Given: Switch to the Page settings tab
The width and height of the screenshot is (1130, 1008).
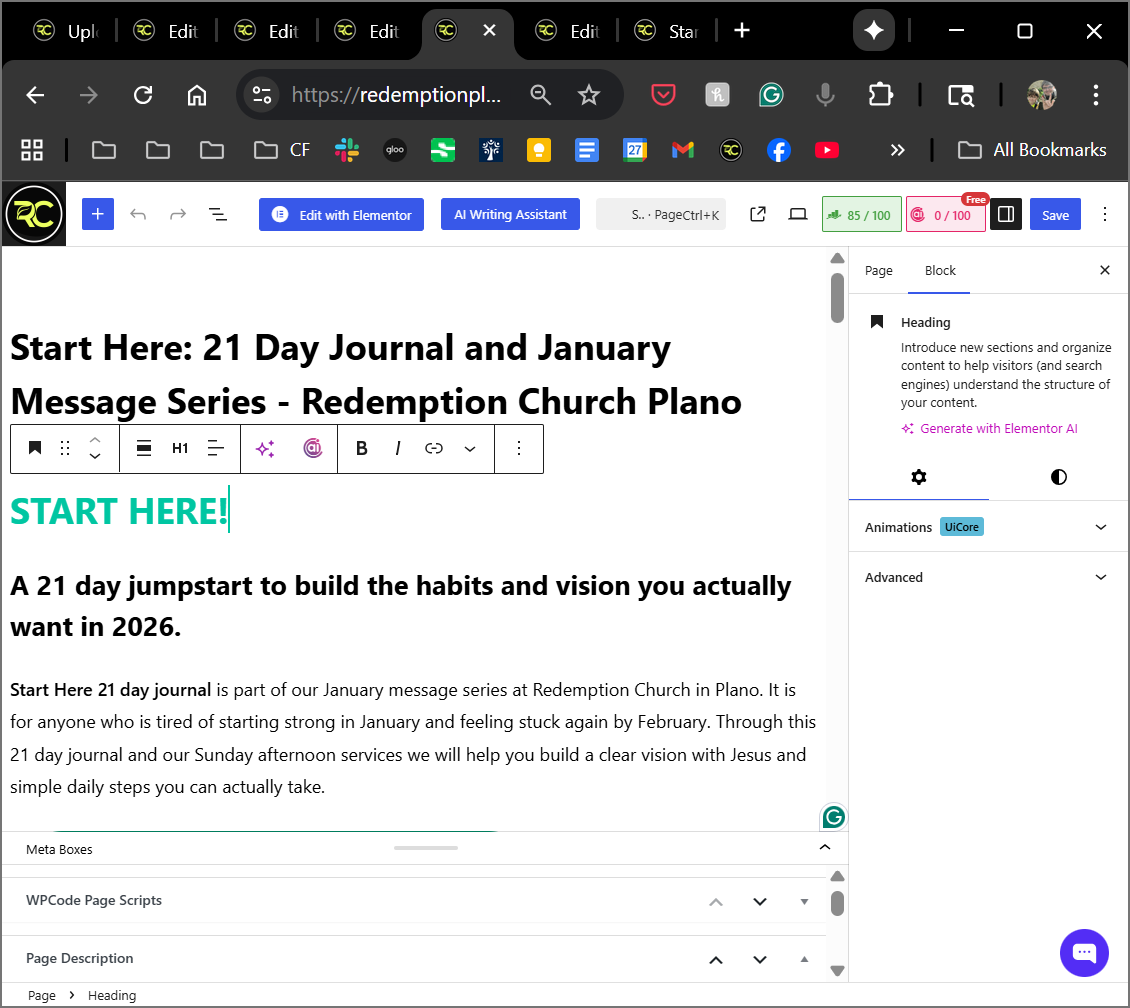Looking at the screenshot, I should pos(878,270).
